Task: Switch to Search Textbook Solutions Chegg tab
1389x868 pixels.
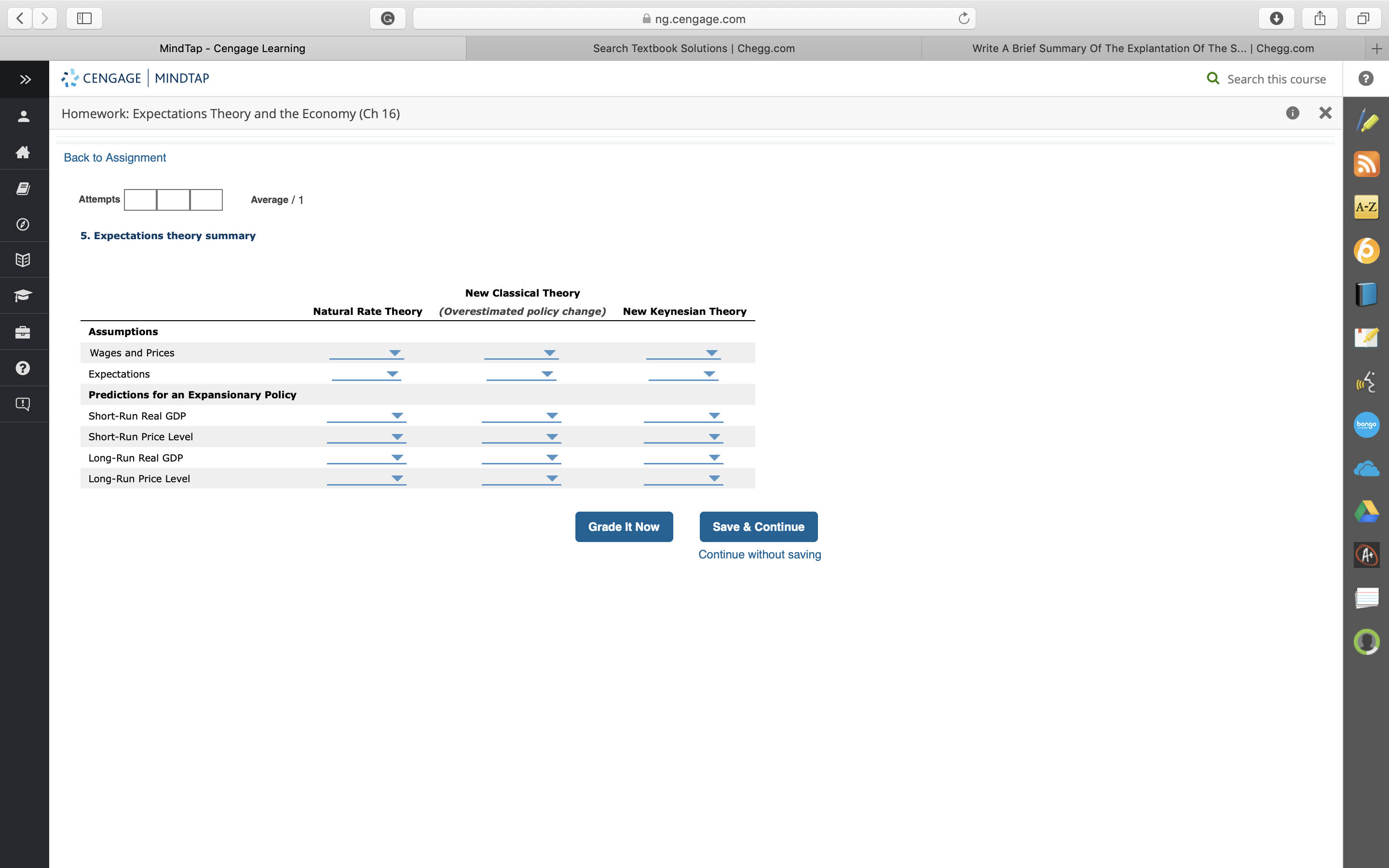Action: 694,48
